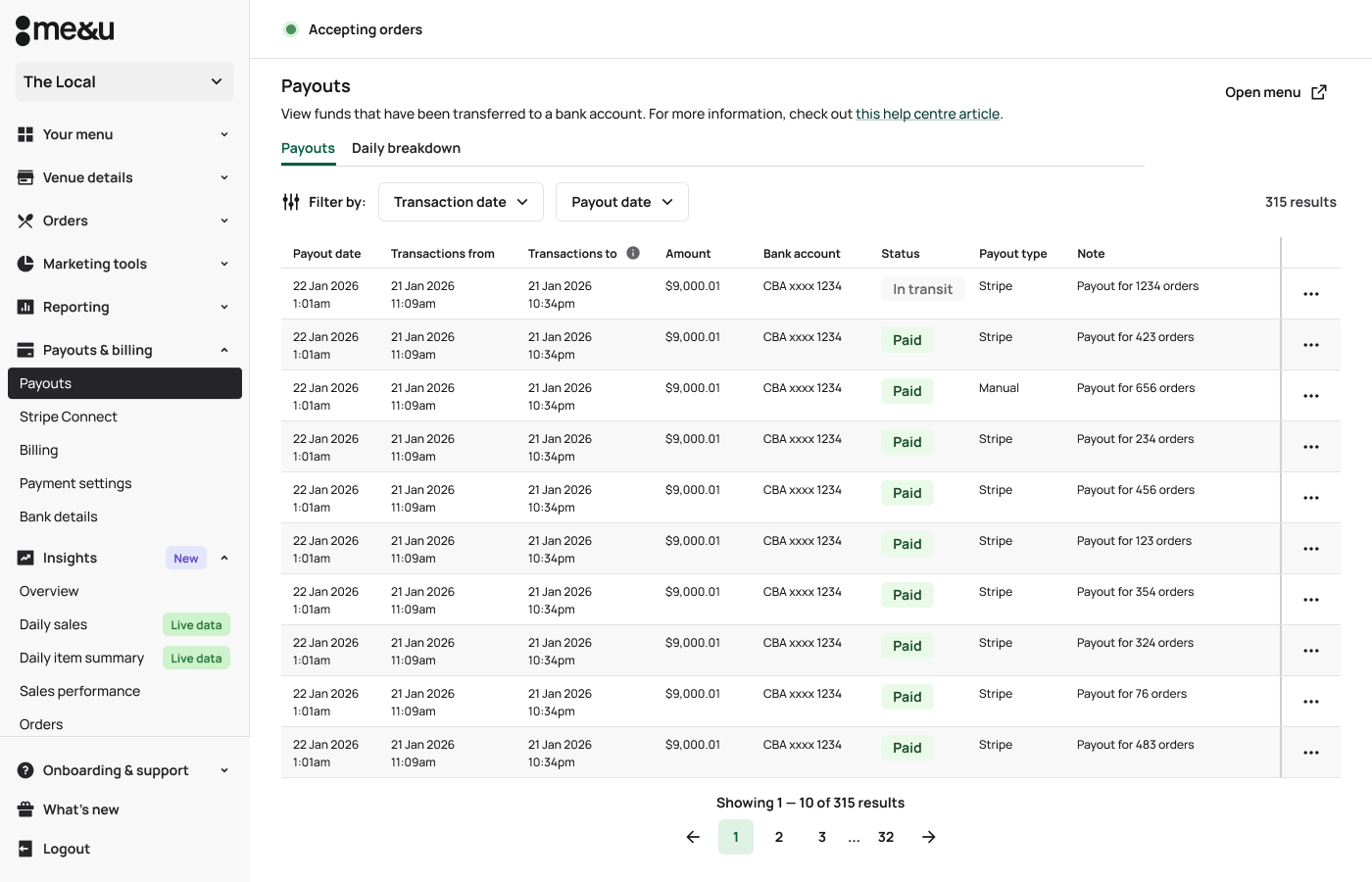The height and width of the screenshot is (882, 1372).
Task: Open row options for Payout for 483 orders
Action: (1310, 753)
